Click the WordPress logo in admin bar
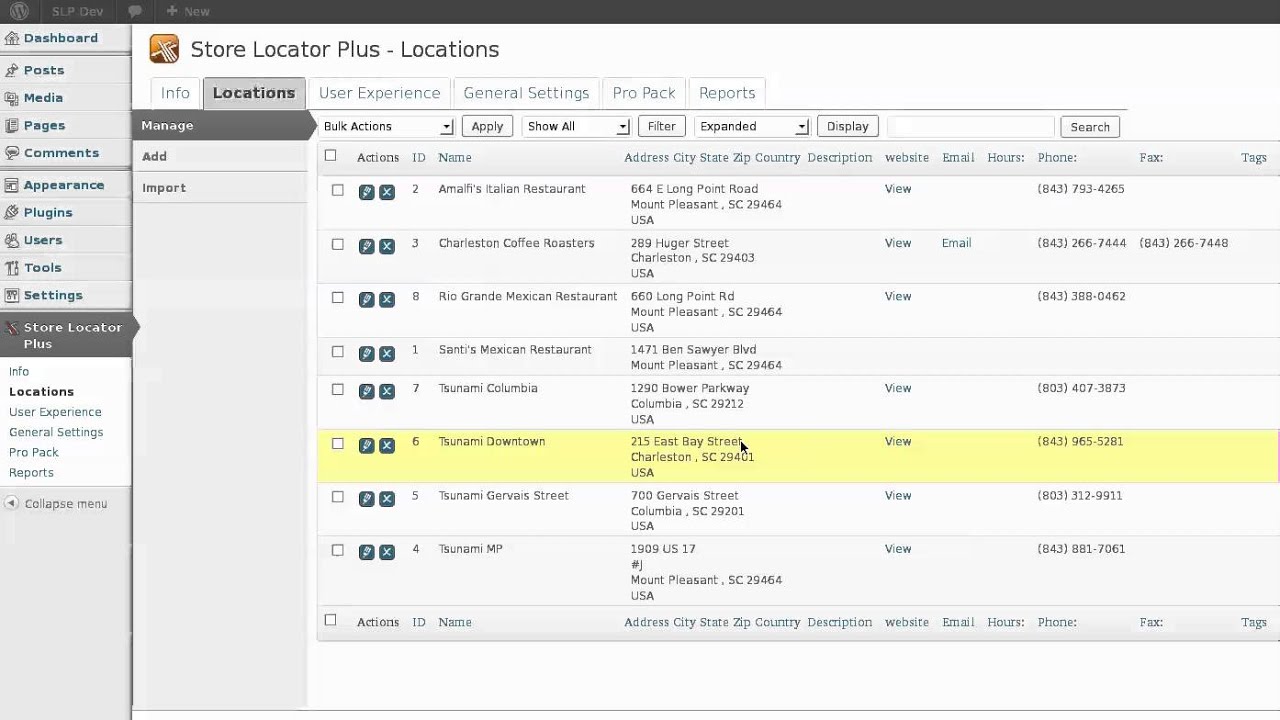 (19, 11)
